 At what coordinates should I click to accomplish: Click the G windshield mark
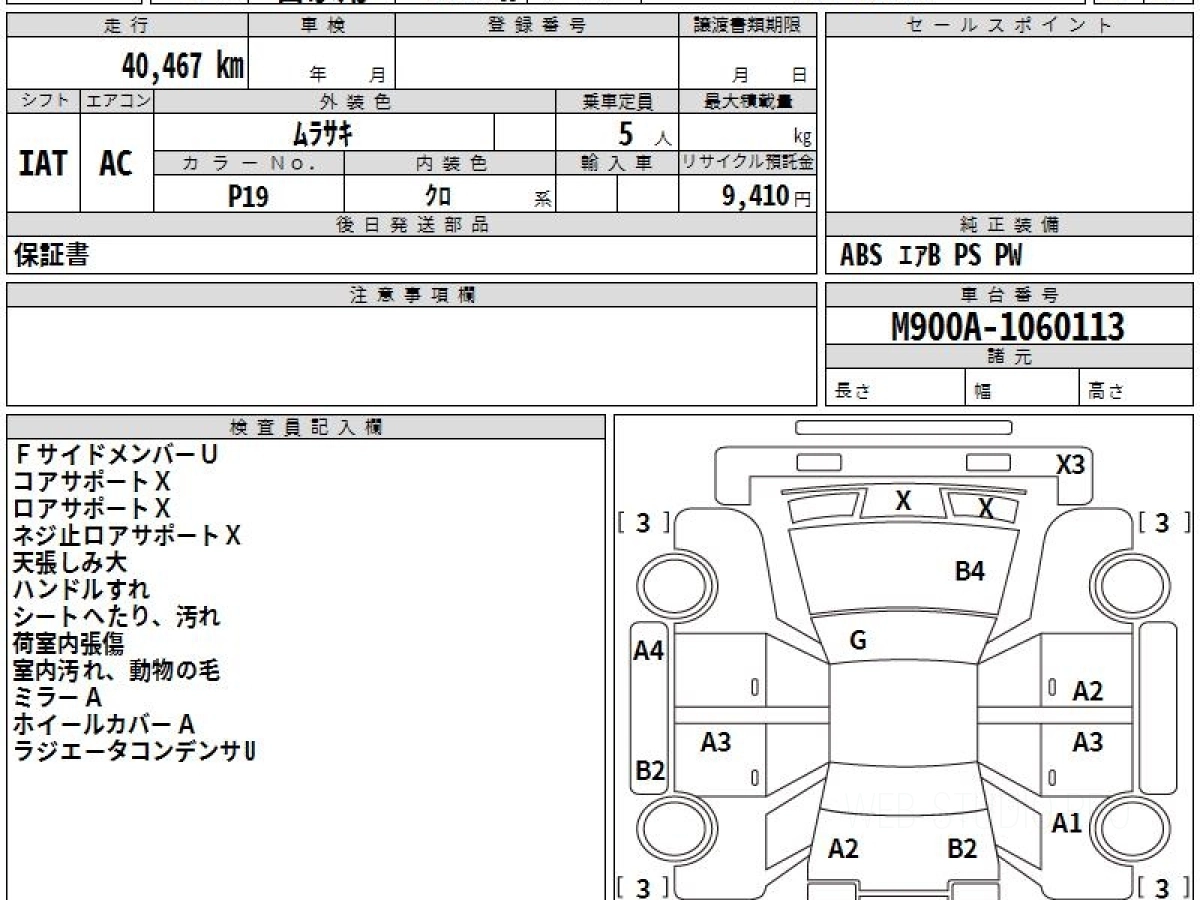click(x=858, y=641)
